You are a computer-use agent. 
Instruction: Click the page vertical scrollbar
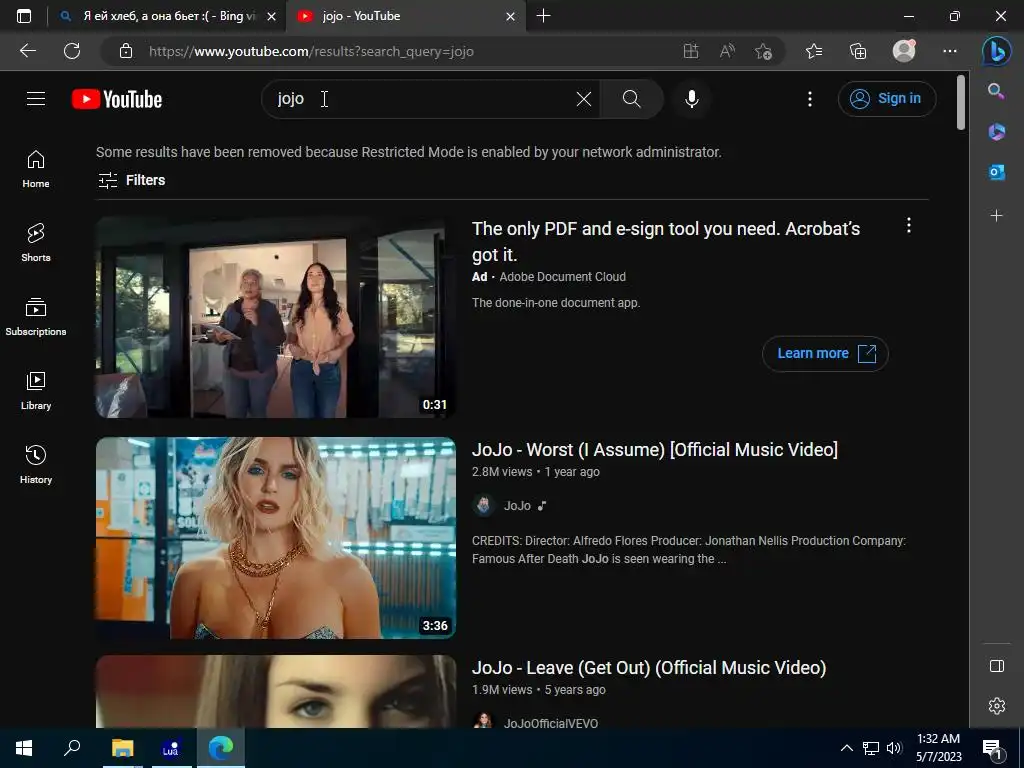(961, 103)
